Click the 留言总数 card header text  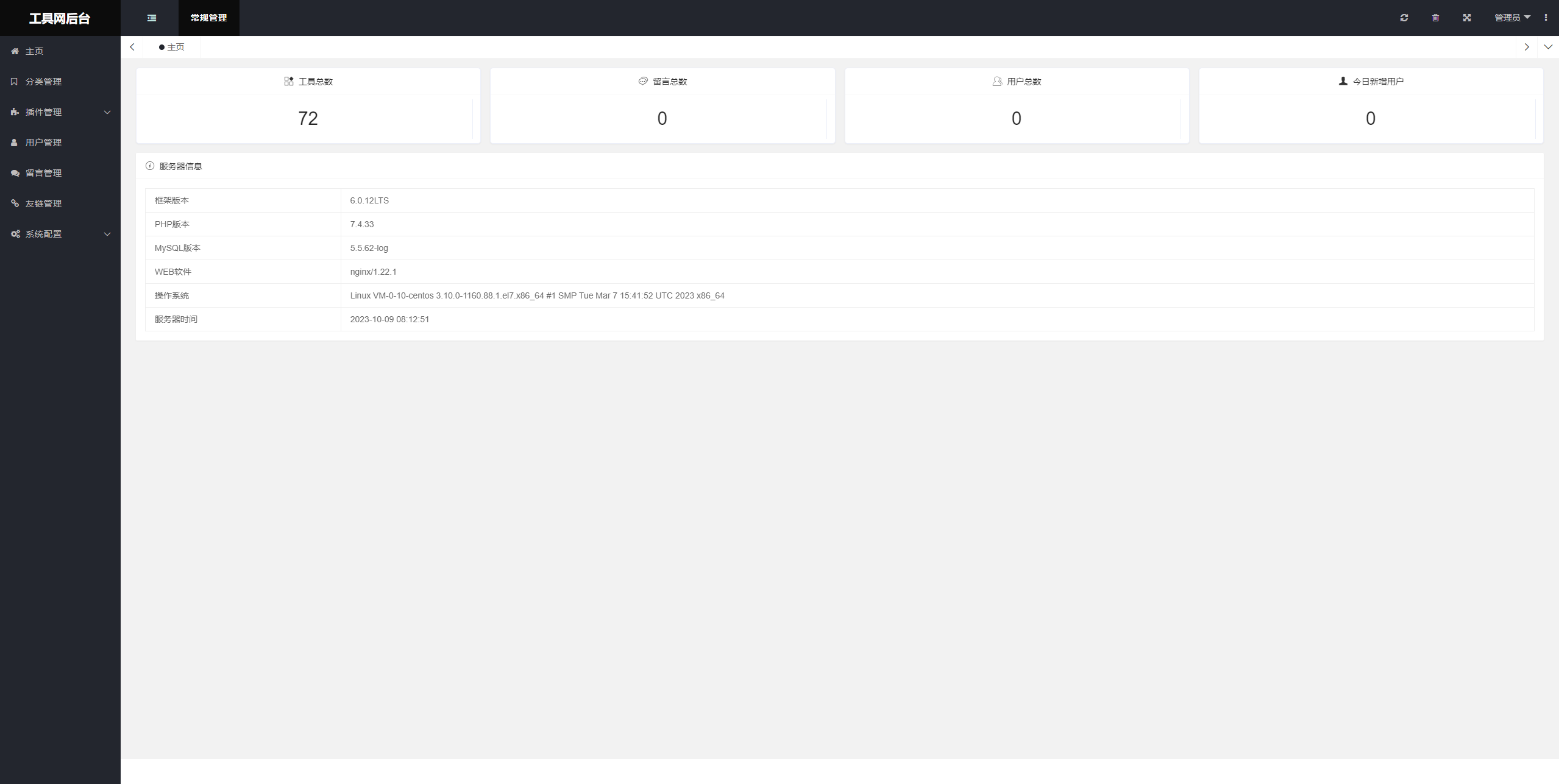pyautogui.click(x=670, y=82)
